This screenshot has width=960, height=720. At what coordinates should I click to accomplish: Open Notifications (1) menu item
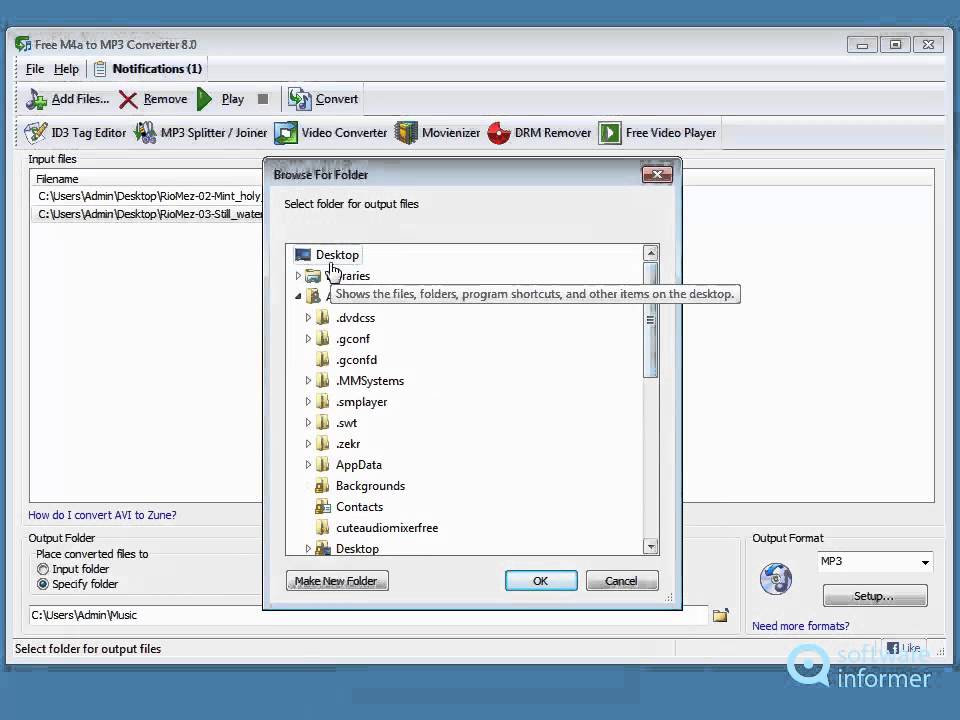tap(148, 69)
